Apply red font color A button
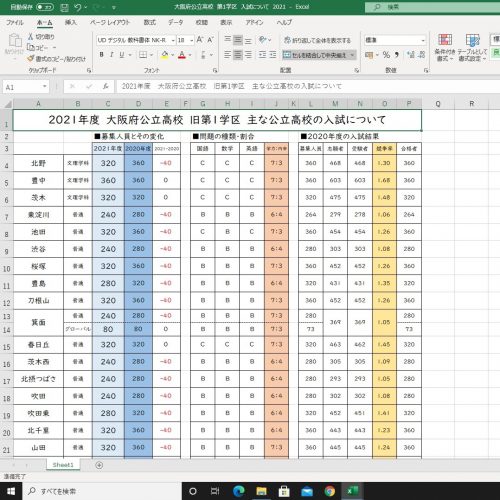 [182, 55]
